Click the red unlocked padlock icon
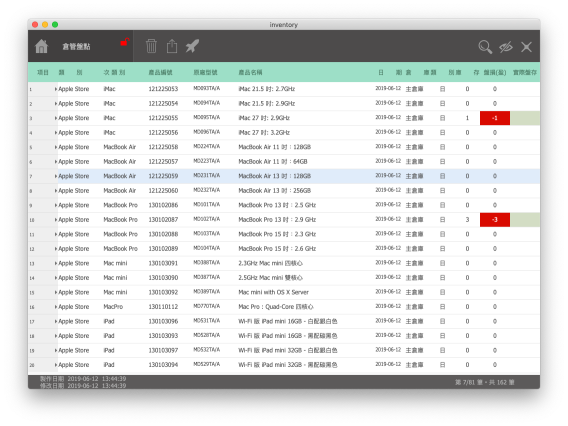The image size is (568, 426). 125,42
